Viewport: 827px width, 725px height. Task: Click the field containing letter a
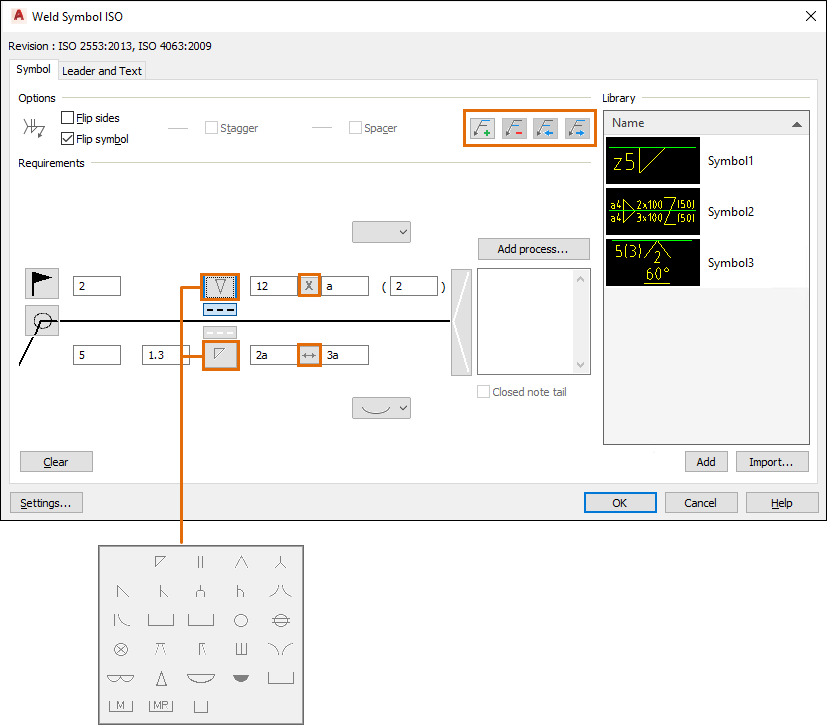click(344, 286)
